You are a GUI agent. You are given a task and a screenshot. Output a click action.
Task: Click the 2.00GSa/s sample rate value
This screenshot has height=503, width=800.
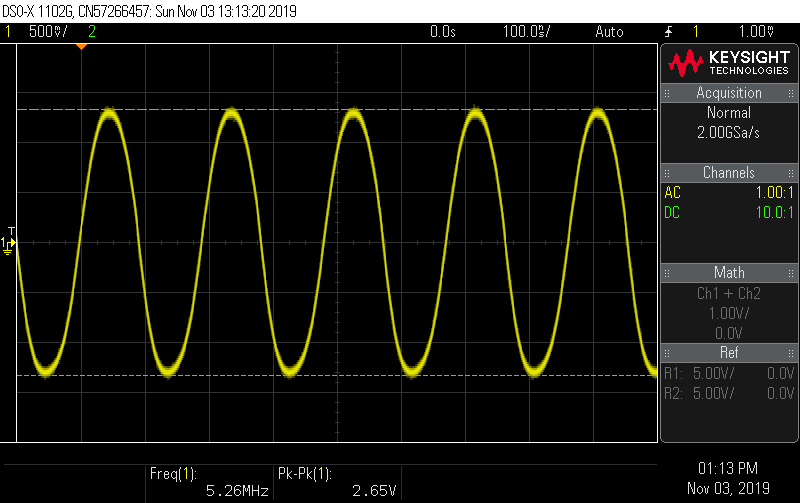729,133
